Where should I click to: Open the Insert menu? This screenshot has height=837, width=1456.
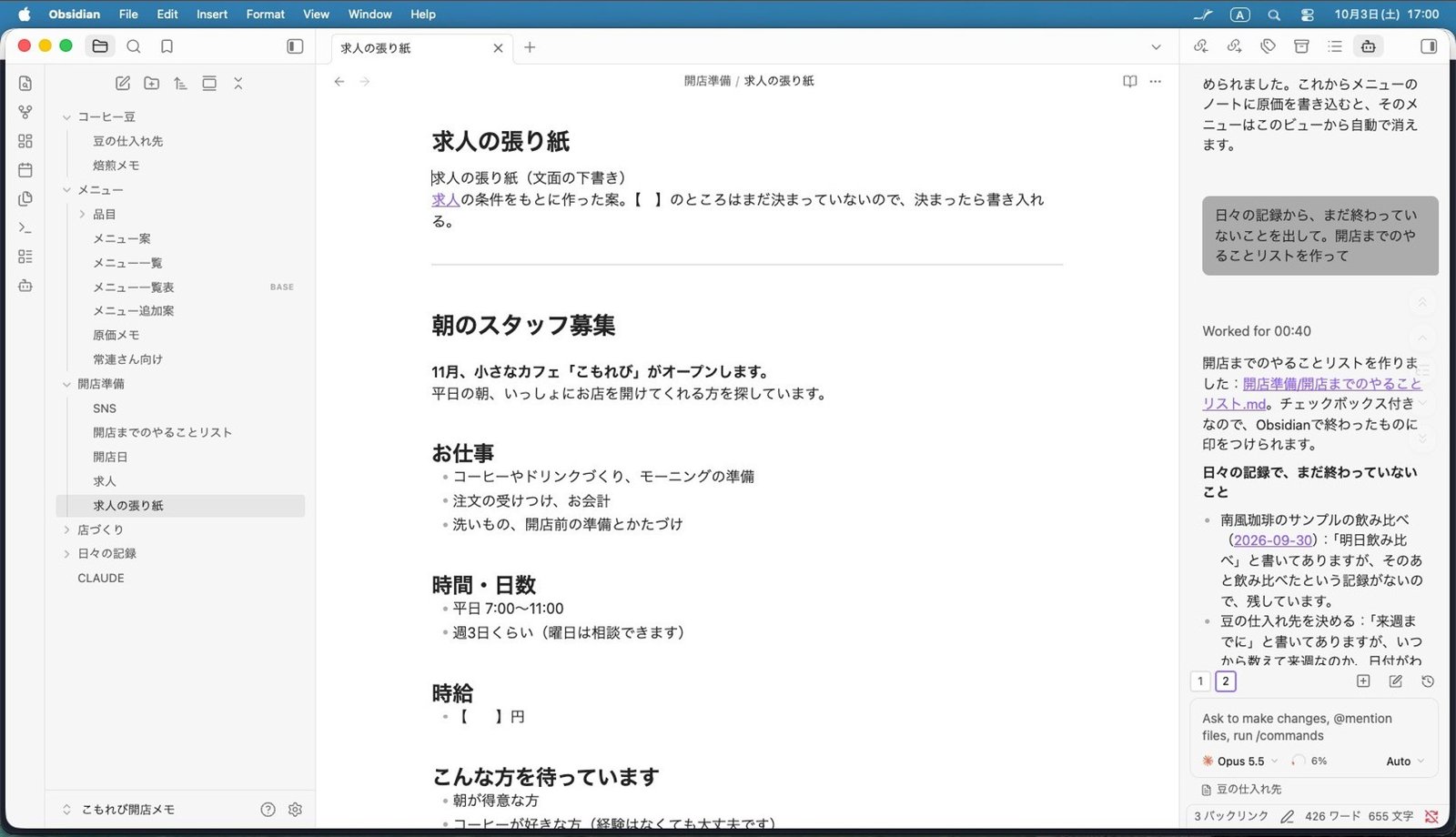pos(212,14)
